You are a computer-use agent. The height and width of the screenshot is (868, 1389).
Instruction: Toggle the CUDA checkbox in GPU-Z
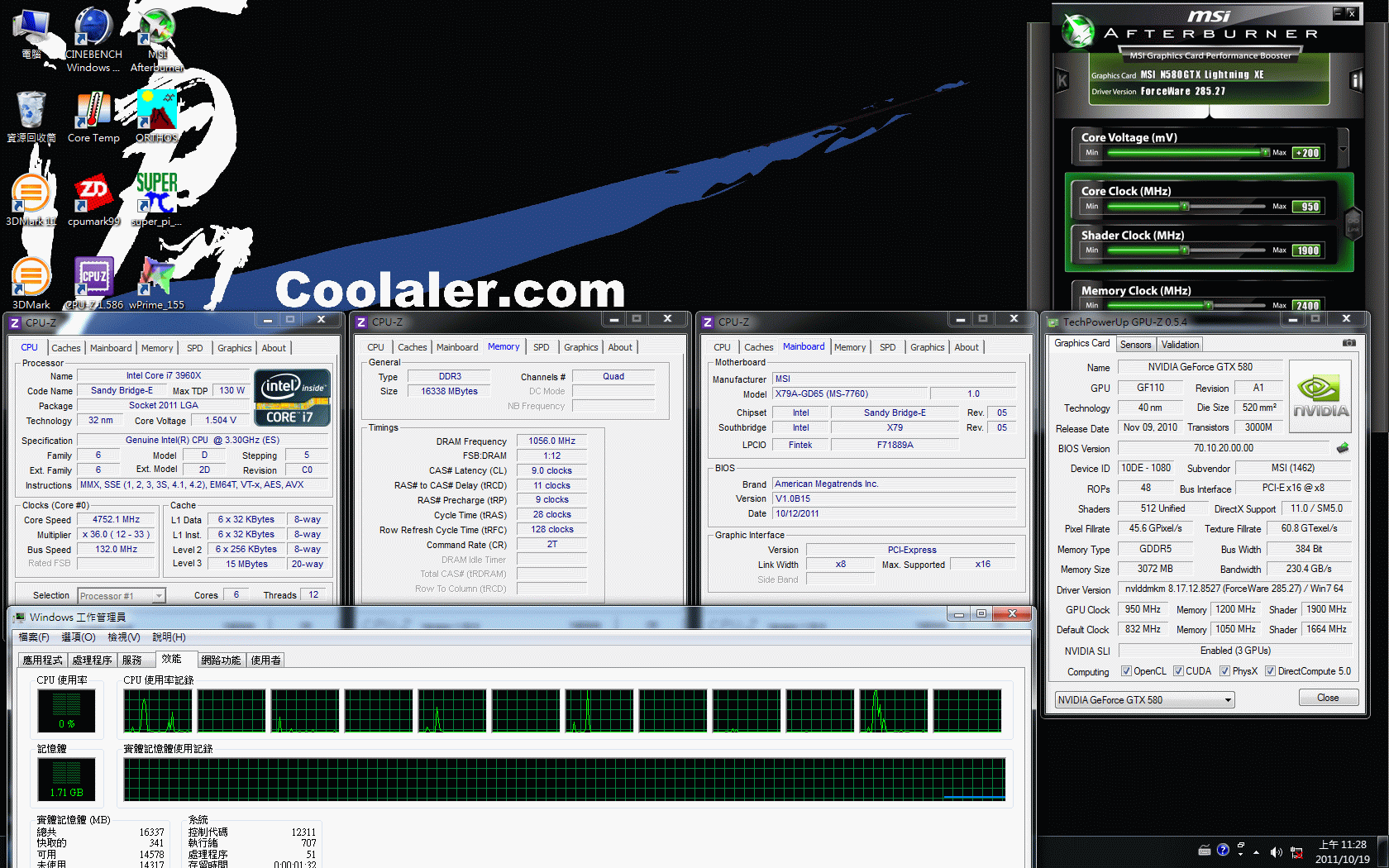click(1178, 671)
